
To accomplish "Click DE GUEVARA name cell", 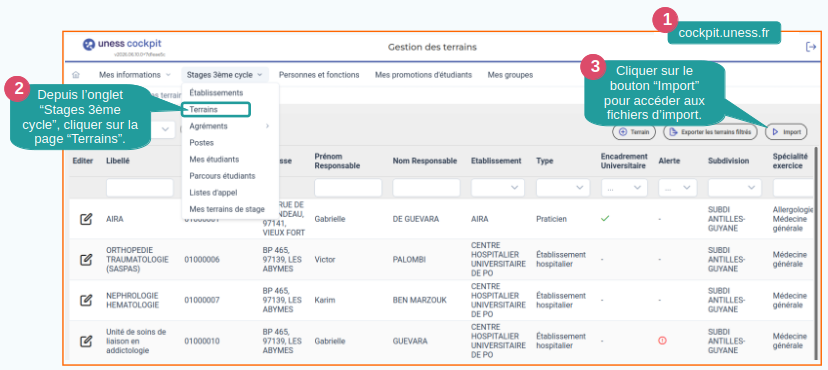I will coord(416,219).
